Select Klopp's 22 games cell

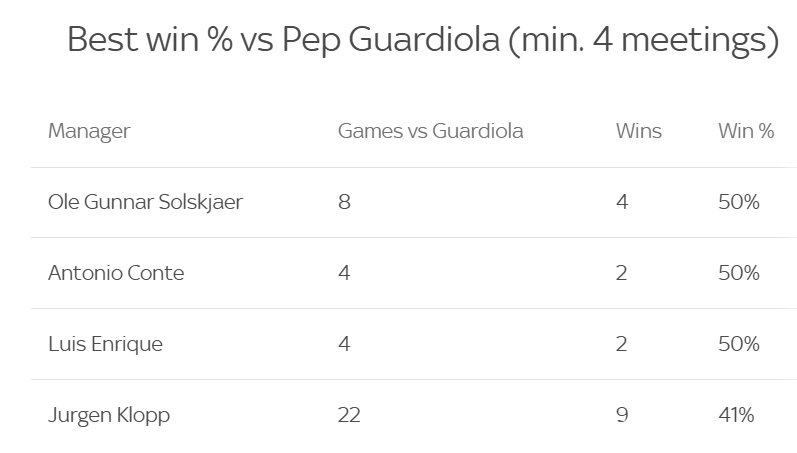[x=349, y=415]
